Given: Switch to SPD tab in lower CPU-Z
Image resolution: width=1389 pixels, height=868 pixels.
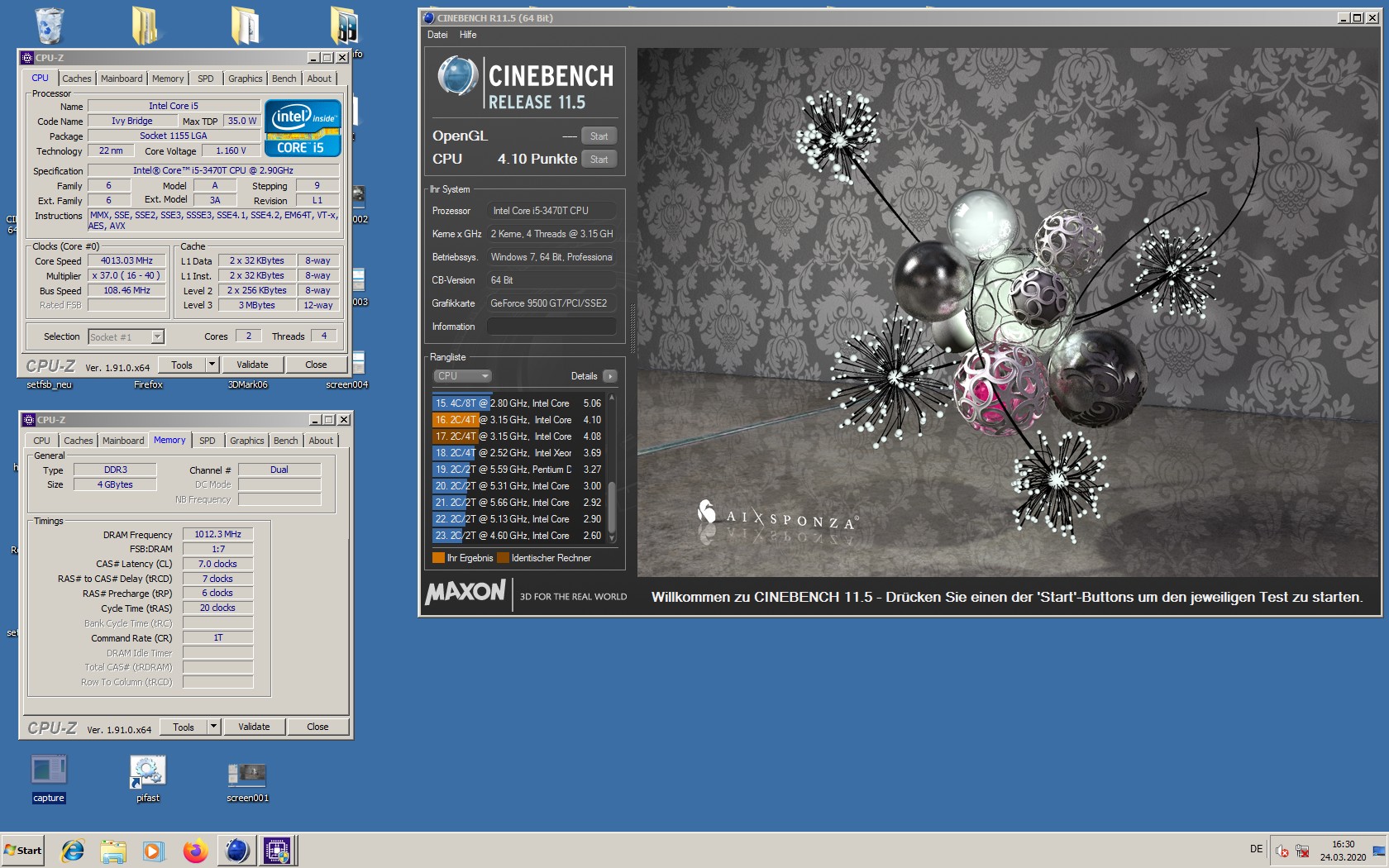Looking at the screenshot, I should pyautogui.click(x=208, y=441).
